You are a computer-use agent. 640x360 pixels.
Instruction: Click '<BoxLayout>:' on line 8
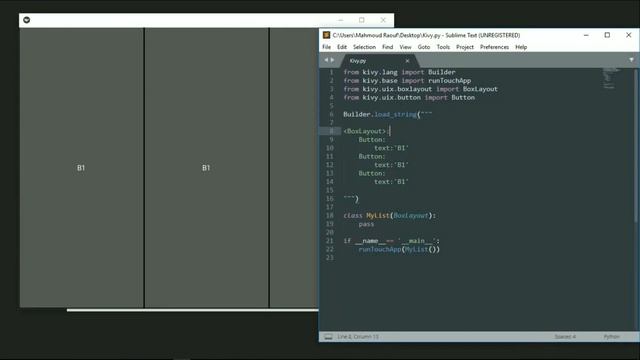367,131
